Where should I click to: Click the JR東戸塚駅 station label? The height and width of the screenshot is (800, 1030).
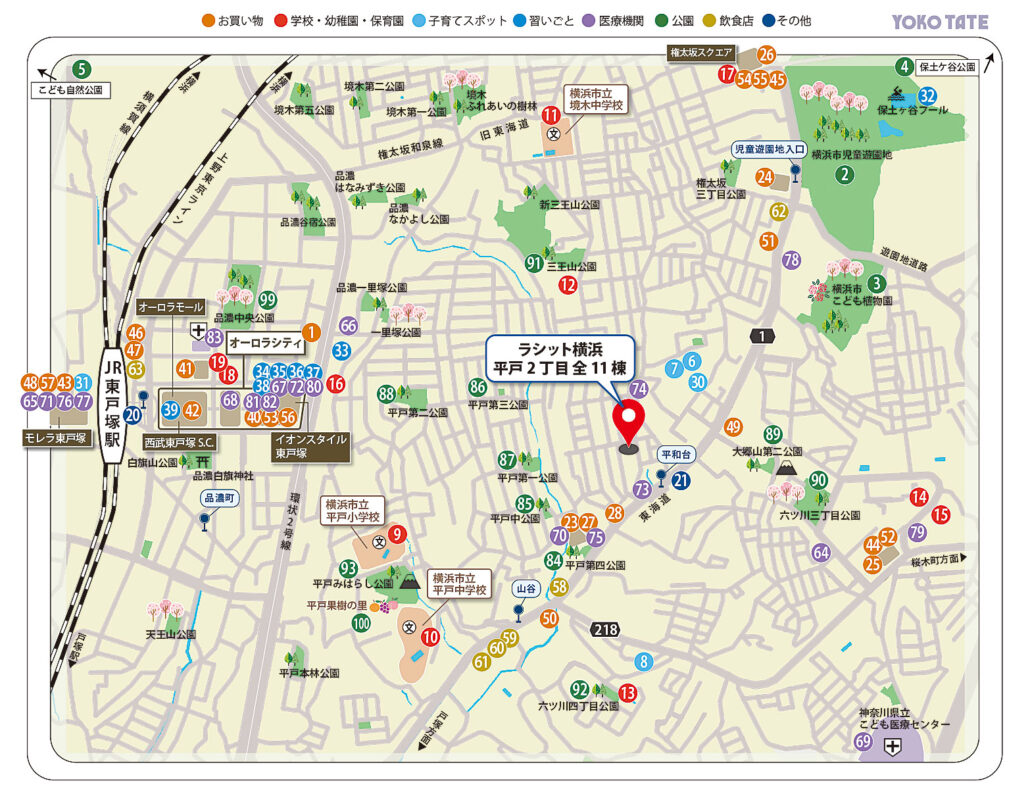tap(115, 407)
